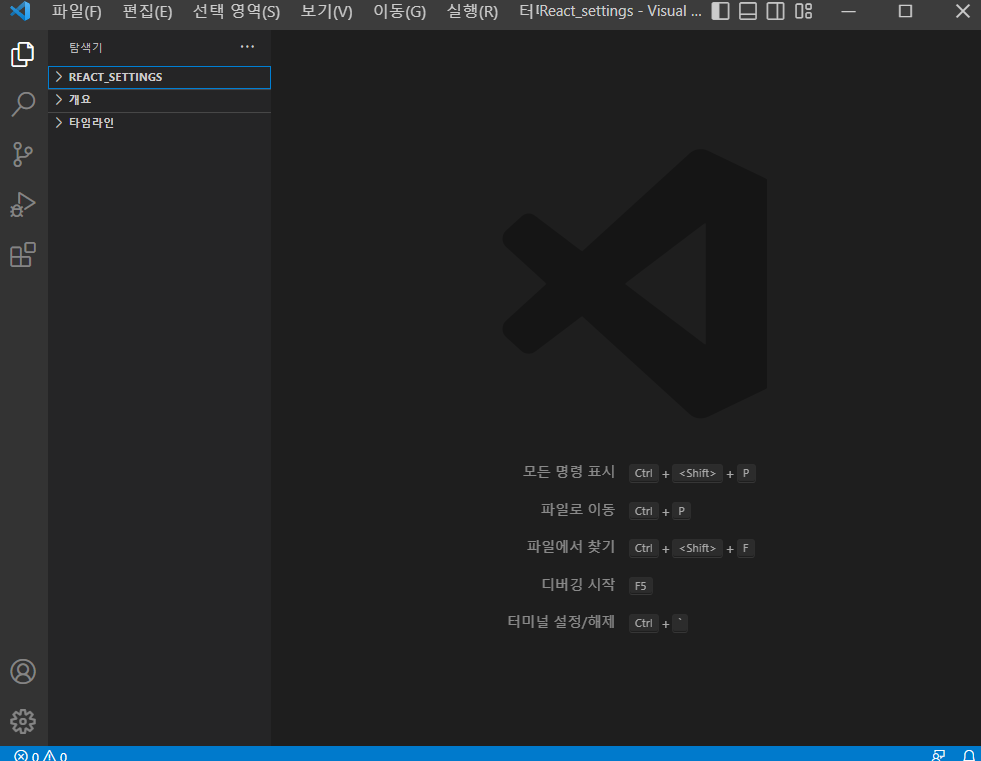Toggle the primary side bar layout icon
Viewport: 981px width, 761px height.
coord(720,11)
